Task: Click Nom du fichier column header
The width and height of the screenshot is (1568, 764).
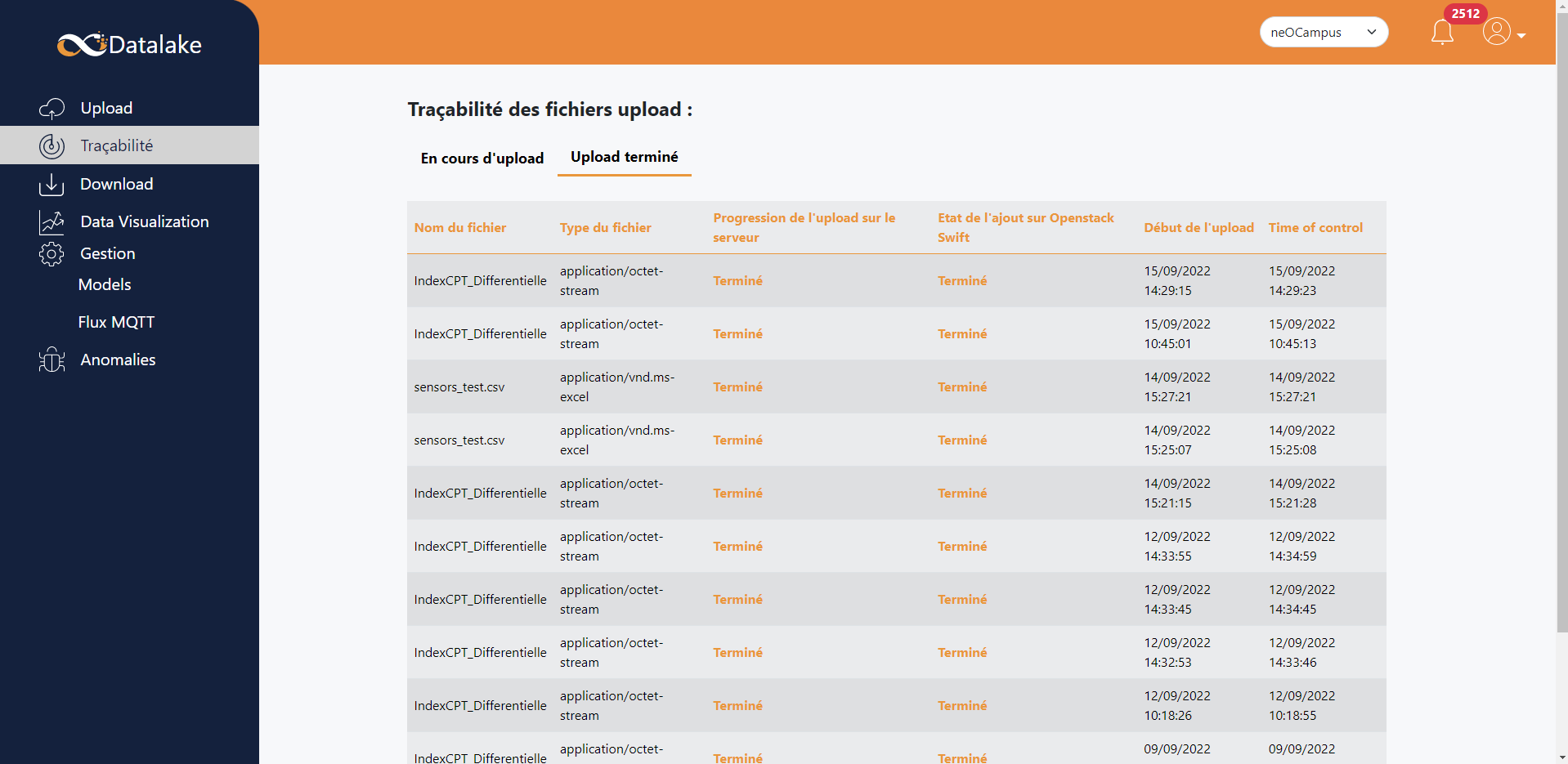Action: [460, 227]
